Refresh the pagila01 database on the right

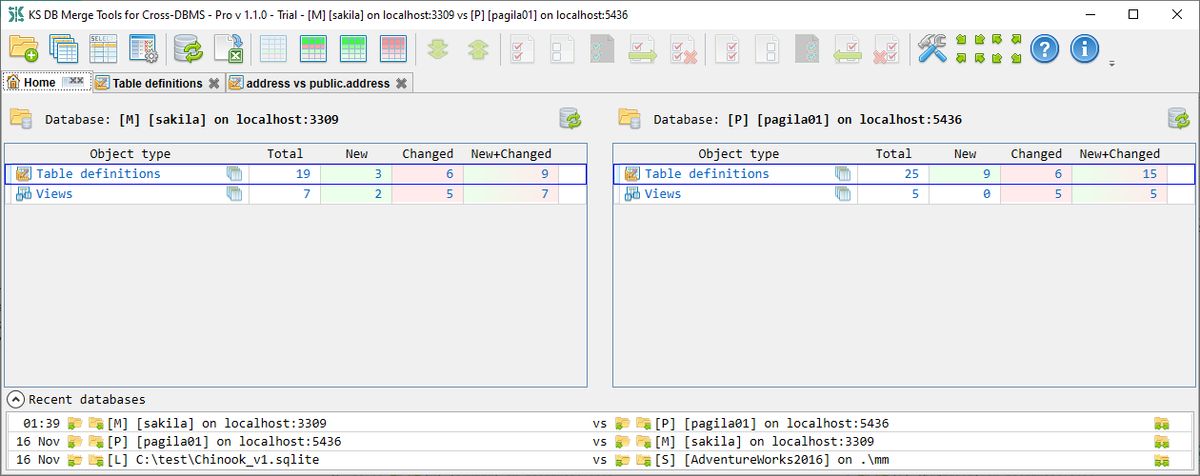(1179, 119)
